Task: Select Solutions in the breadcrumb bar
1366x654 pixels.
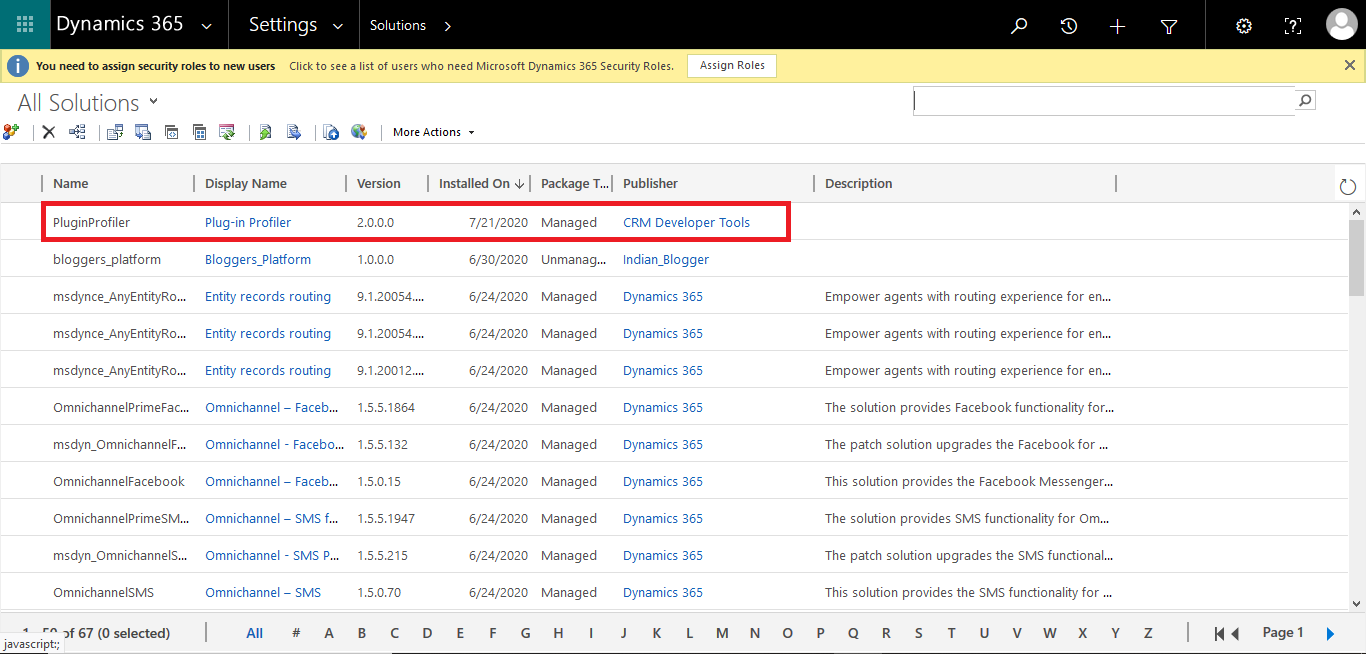Action: (x=399, y=25)
